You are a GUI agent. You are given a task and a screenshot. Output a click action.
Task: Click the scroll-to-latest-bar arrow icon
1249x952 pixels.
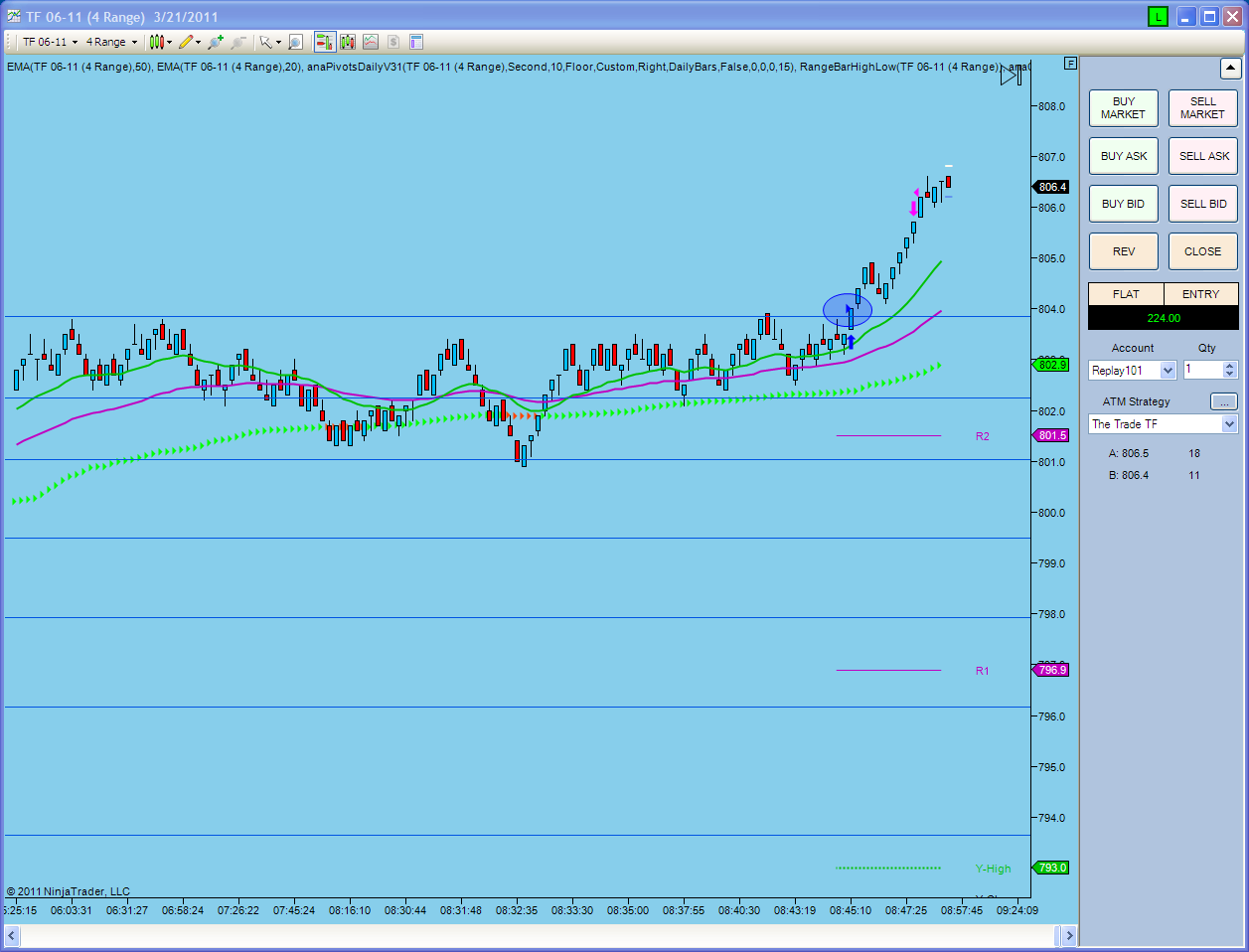[x=1011, y=75]
